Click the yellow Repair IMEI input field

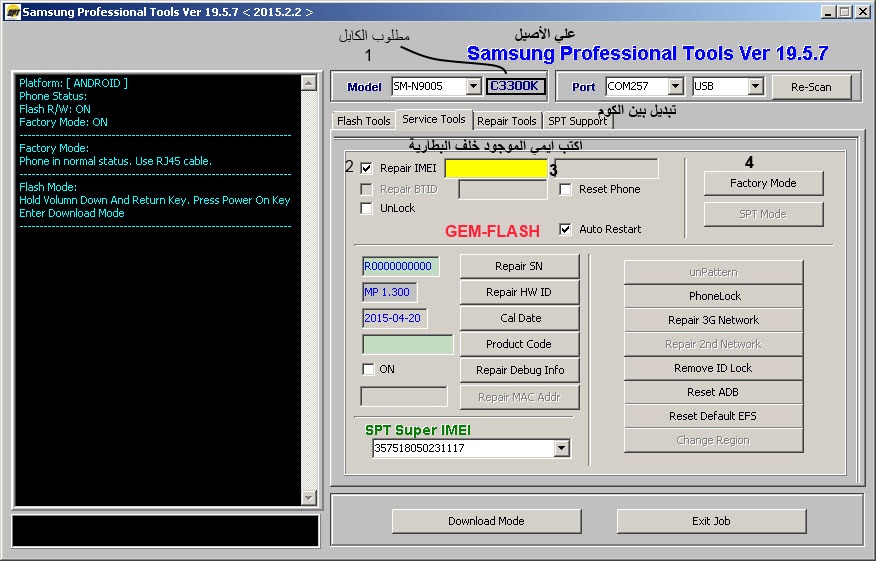(x=496, y=168)
